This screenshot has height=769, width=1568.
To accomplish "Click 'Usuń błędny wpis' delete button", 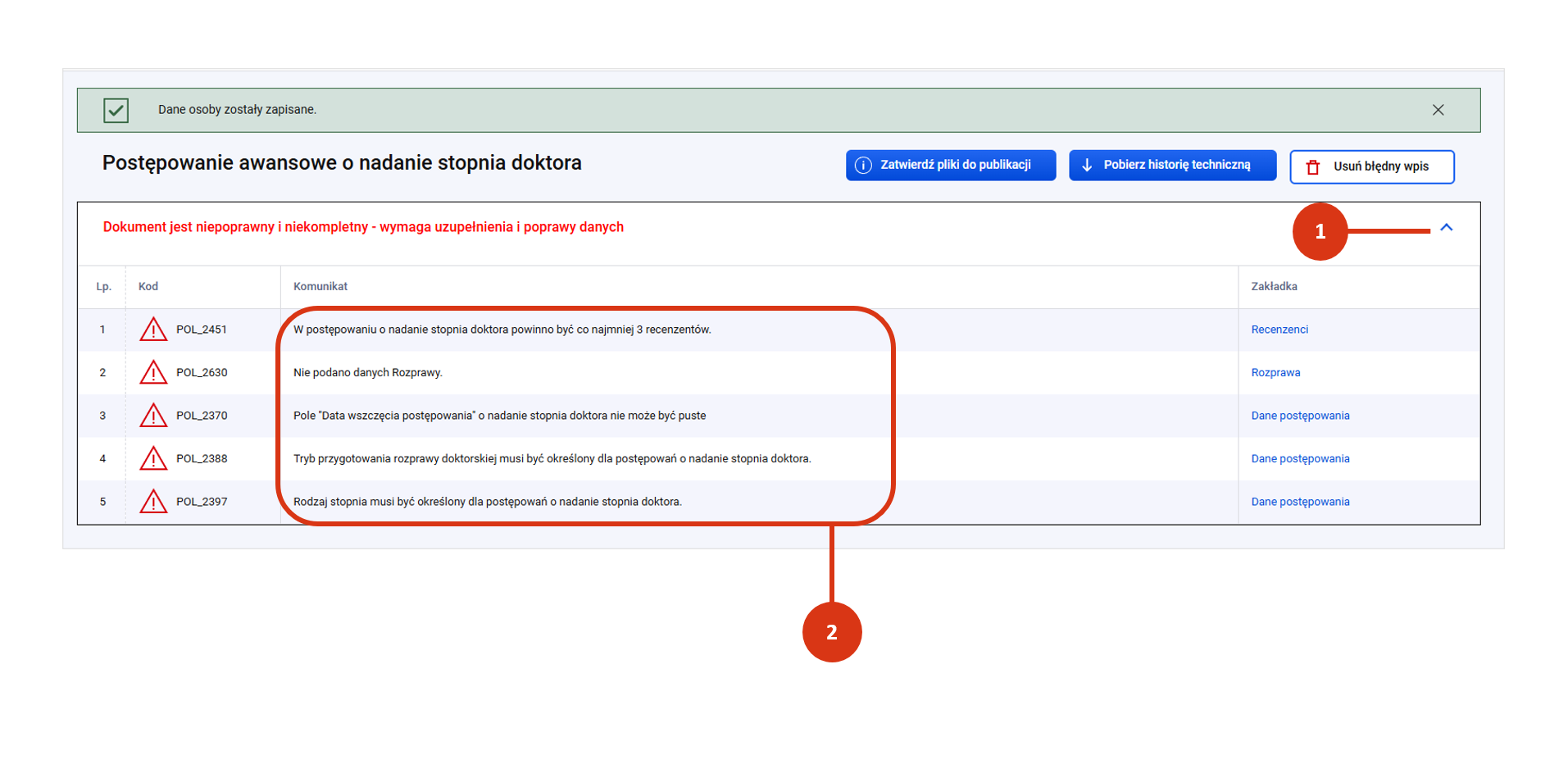I will [x=1371, y=166].
